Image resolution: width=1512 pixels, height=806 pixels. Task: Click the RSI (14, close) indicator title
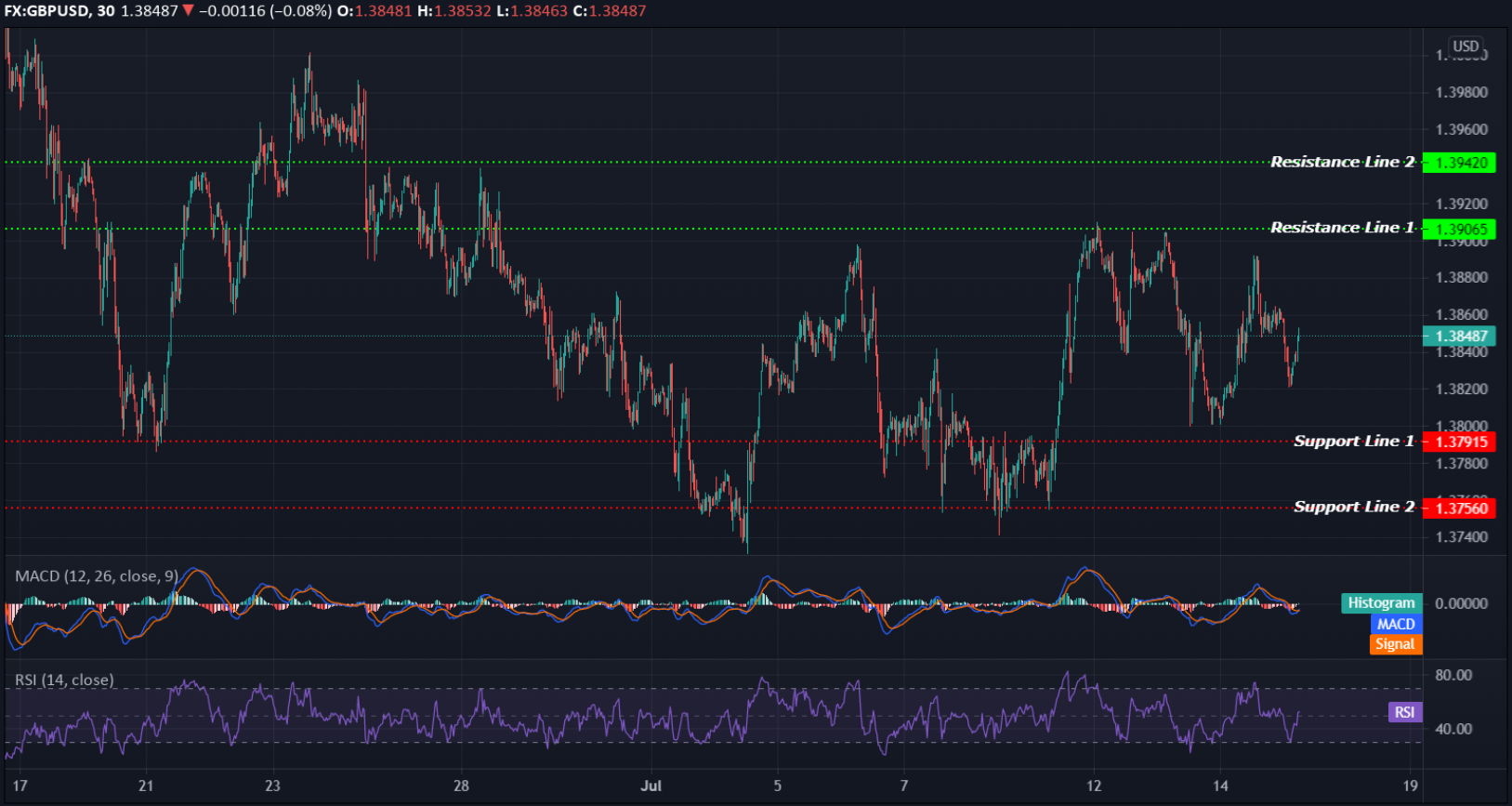[x=64, y=680]
